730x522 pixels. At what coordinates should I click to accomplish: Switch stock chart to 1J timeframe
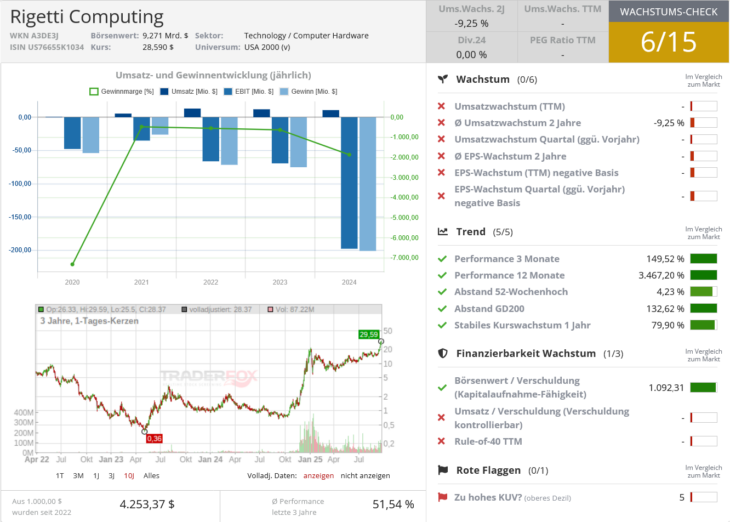pyautogui.click(x=96, y=475)
